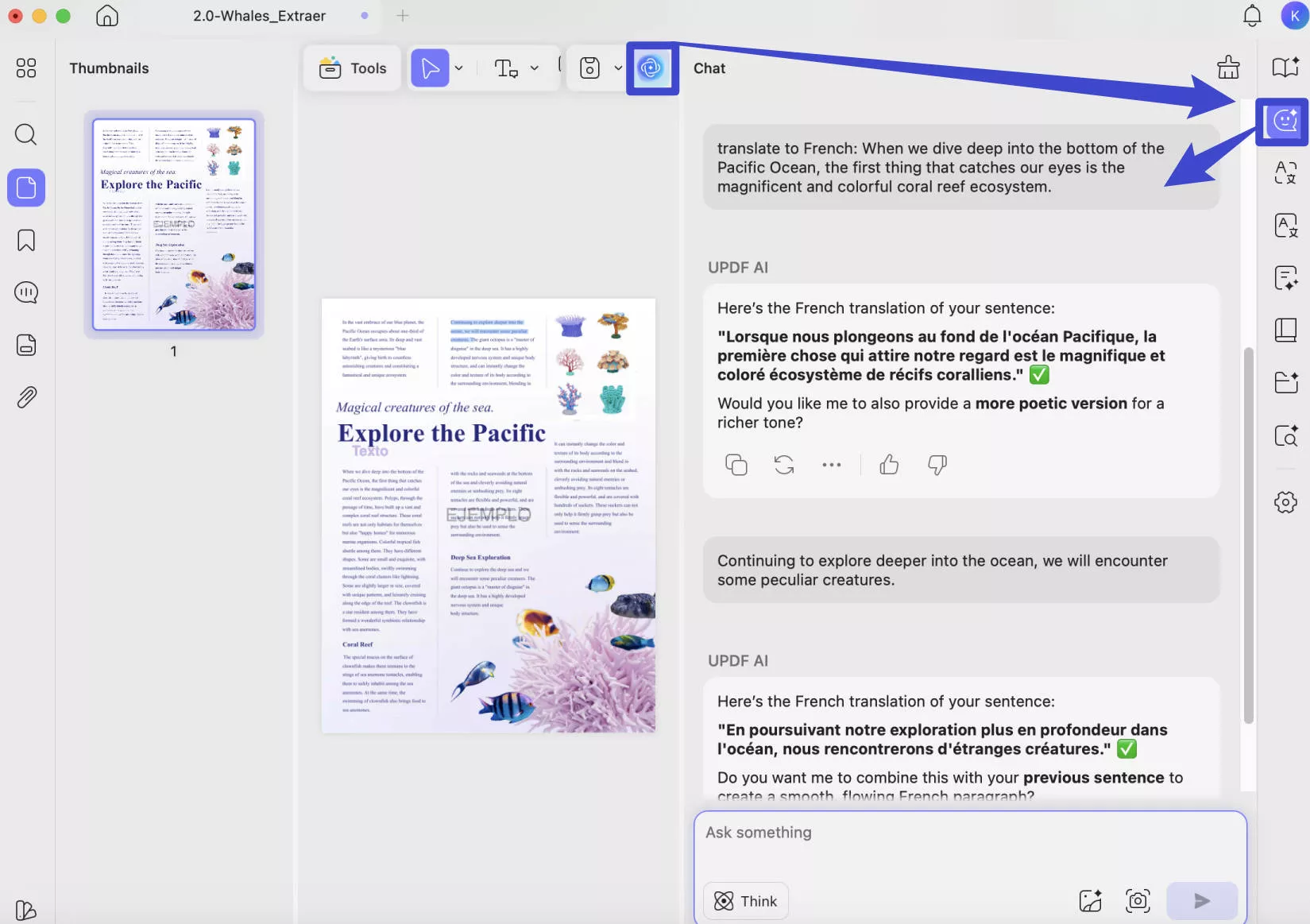The height and width of the screenshot is (924, 1310).
Task: Open the translate icon in right sidebar
Action: pos(1285,172)
